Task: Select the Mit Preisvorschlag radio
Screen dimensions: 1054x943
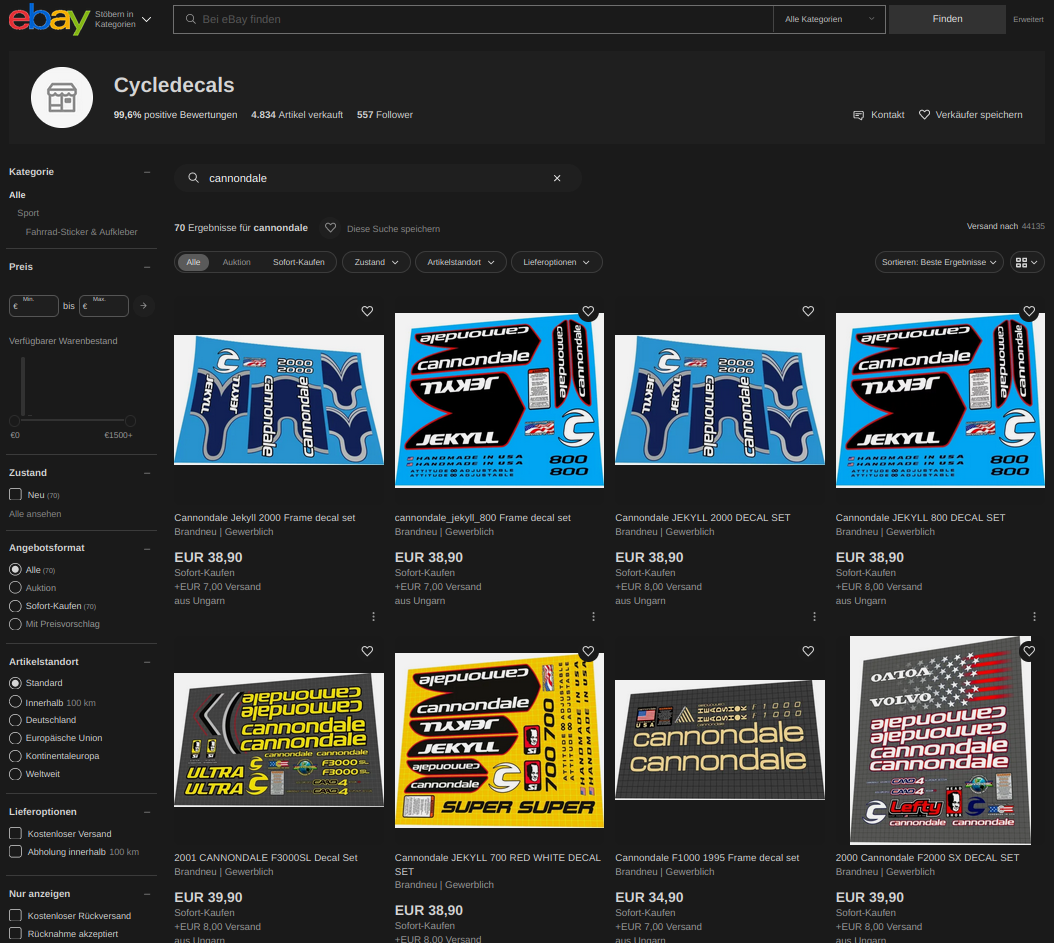Action: 15,624
